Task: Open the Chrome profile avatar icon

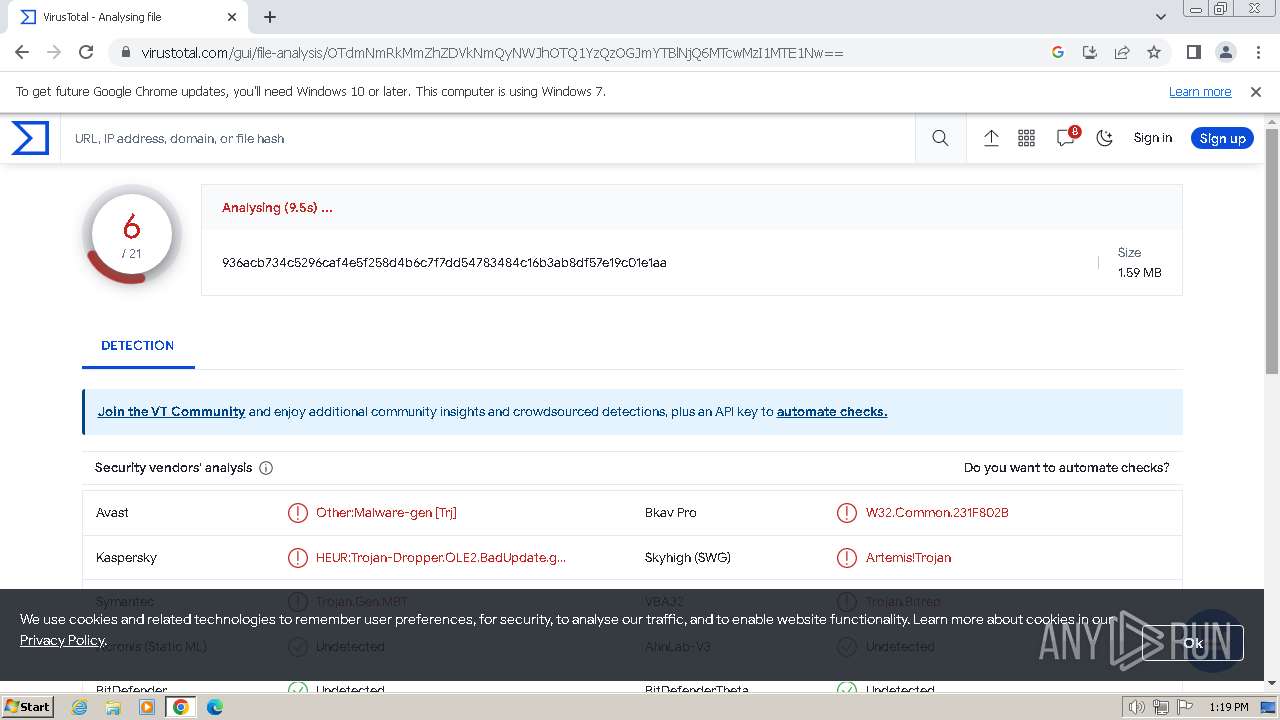Action: (x=1225, y=52)
